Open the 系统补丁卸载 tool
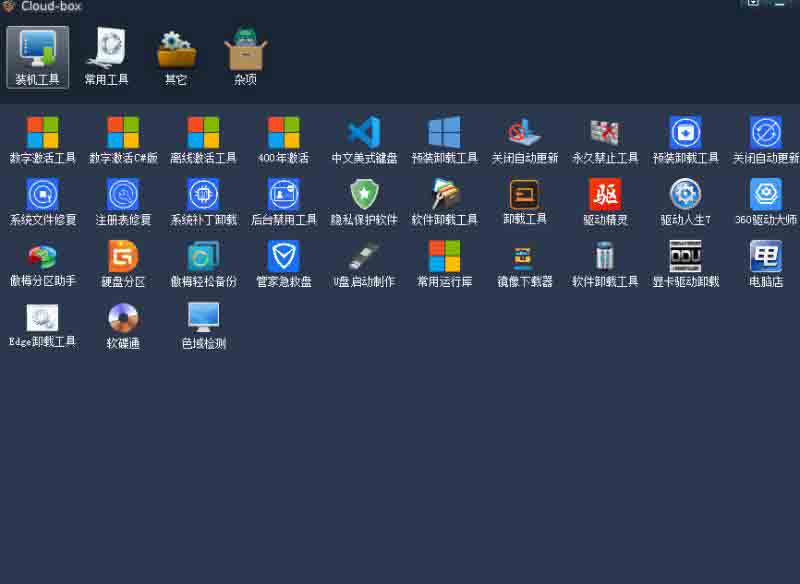The image size is (800, 584). [203, 201]
